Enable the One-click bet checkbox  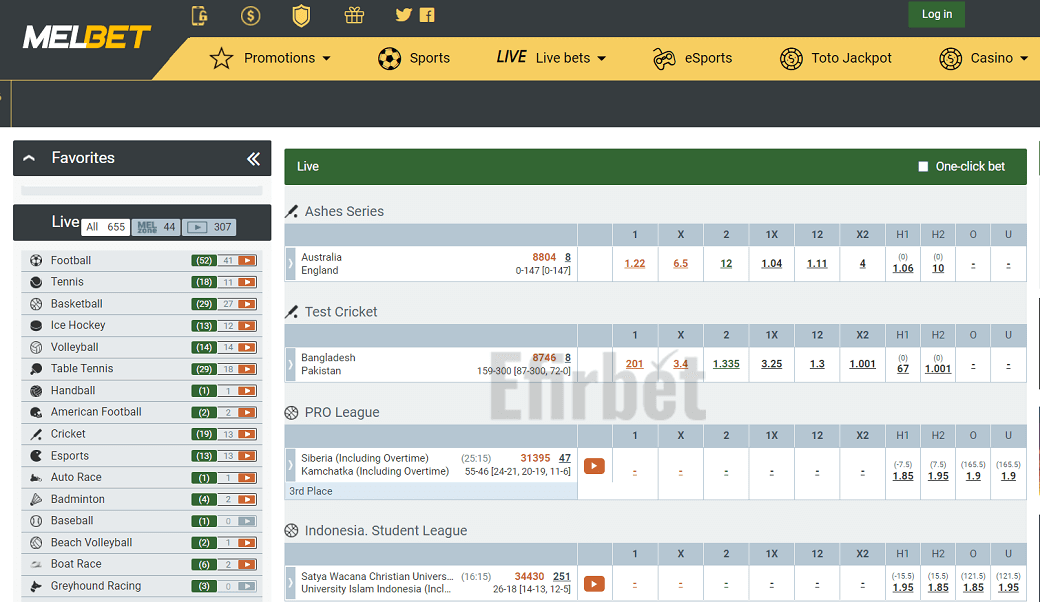coord(923,166)
